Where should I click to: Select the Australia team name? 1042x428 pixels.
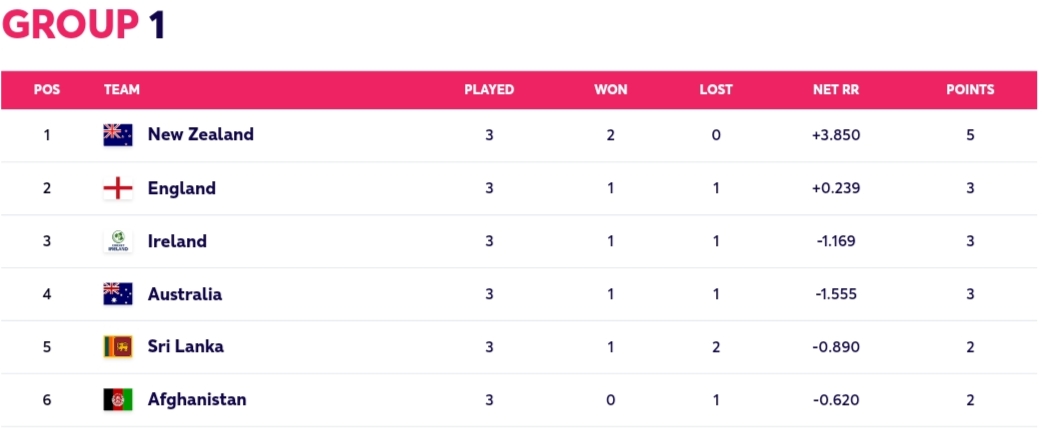(185, 294)
